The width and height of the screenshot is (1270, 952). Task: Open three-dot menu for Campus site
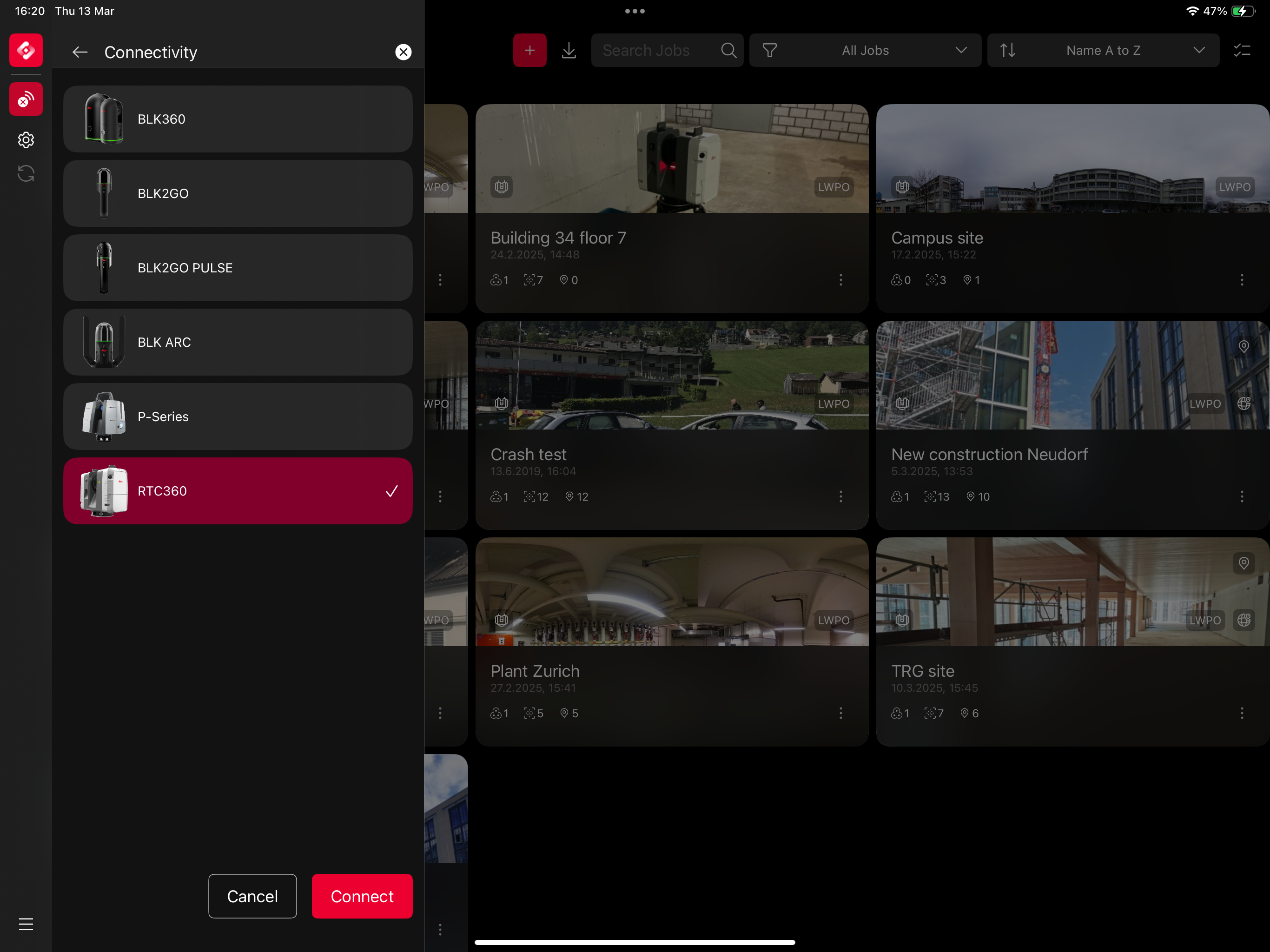1241,280
